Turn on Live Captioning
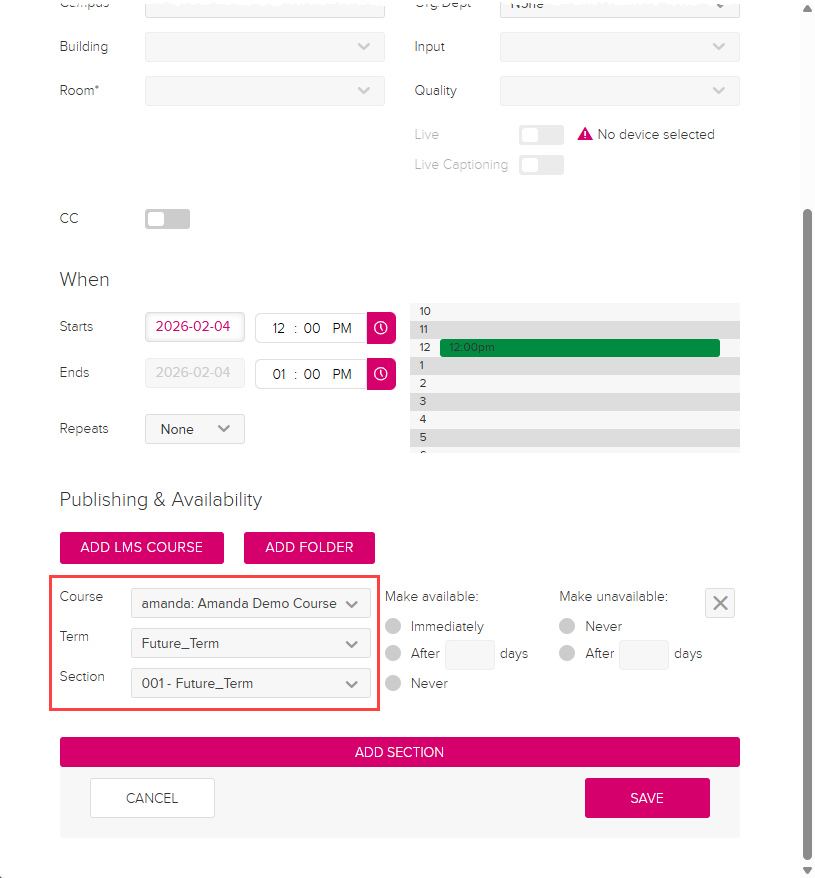This screenshot has height=878, width=815. tap(541, 164)
